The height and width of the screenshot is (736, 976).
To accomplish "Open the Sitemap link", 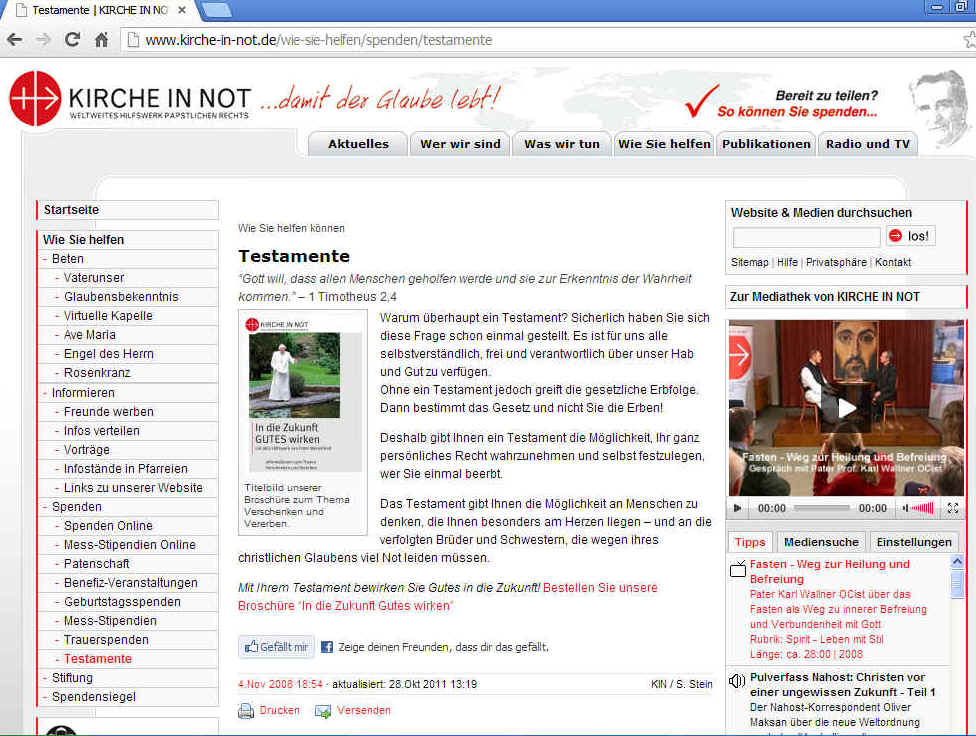I will tap(749, 262).
